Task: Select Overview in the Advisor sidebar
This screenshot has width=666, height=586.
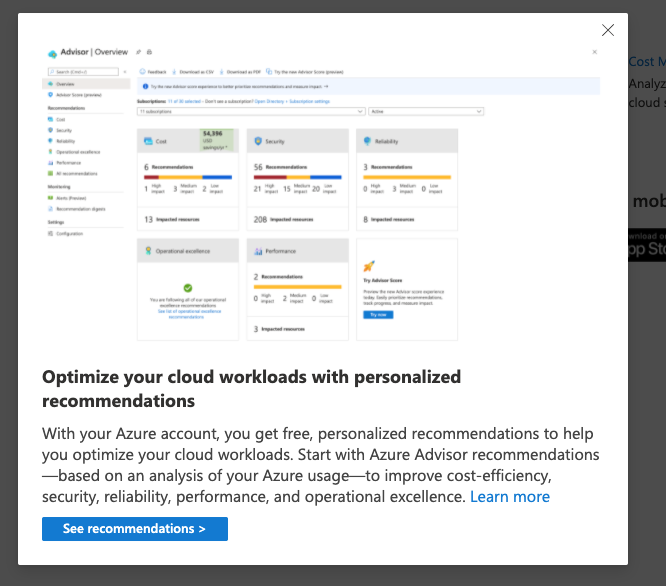Action: coord(65,84)
